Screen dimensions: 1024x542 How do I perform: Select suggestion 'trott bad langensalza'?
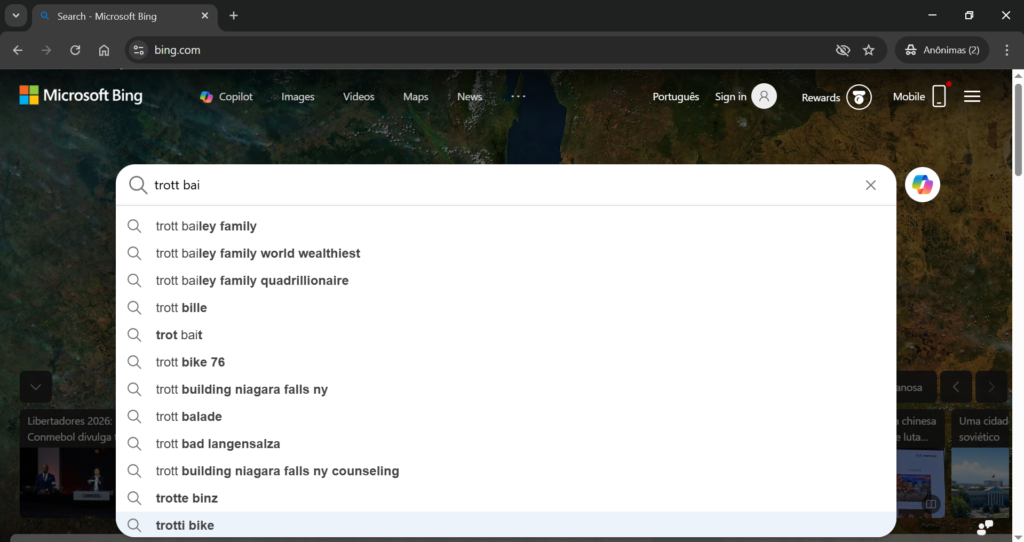pyautogui.click(x=505, y=444)
